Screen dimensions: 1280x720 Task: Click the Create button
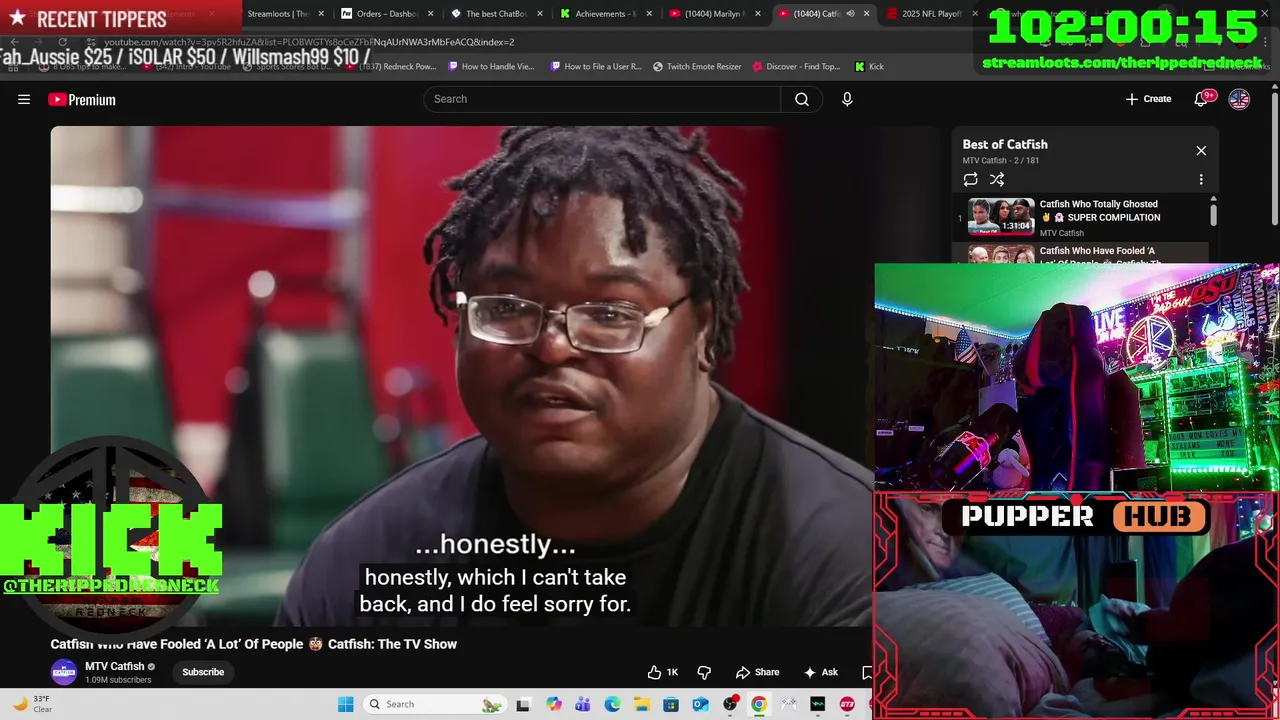1148,99
